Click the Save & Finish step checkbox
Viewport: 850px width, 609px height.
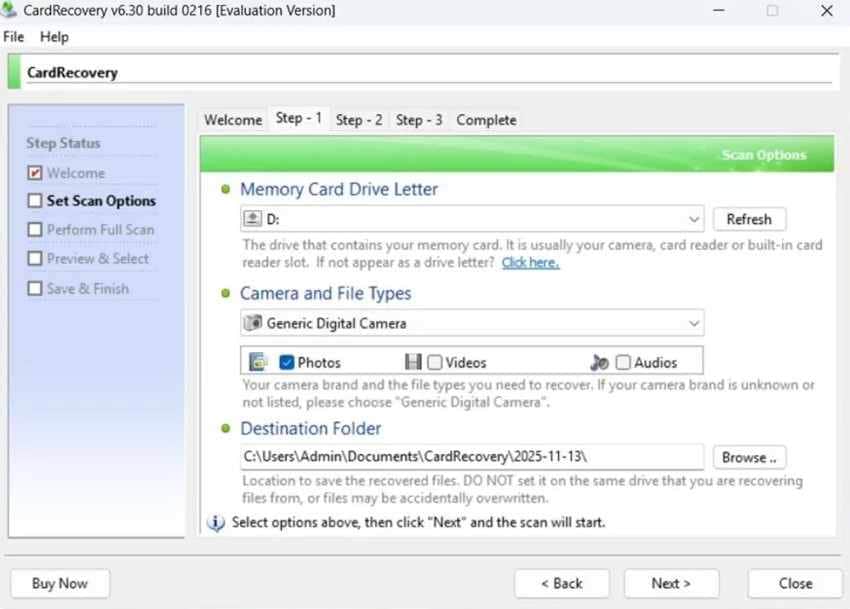[x=35, y=288]
